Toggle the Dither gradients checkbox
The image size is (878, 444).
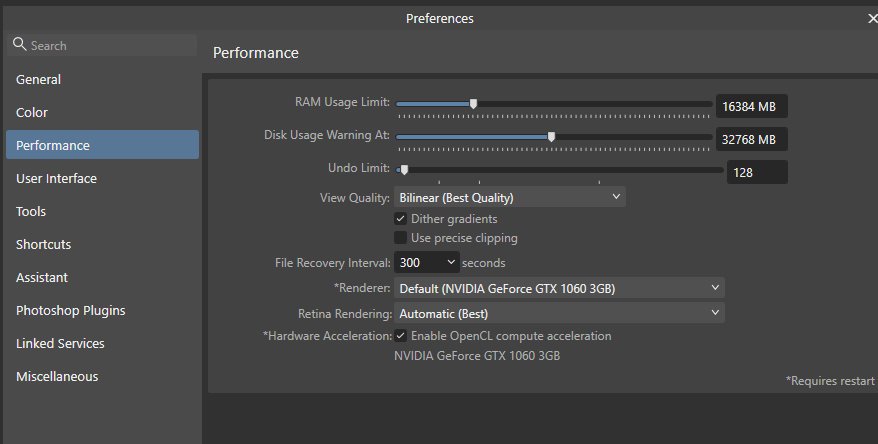400,219
